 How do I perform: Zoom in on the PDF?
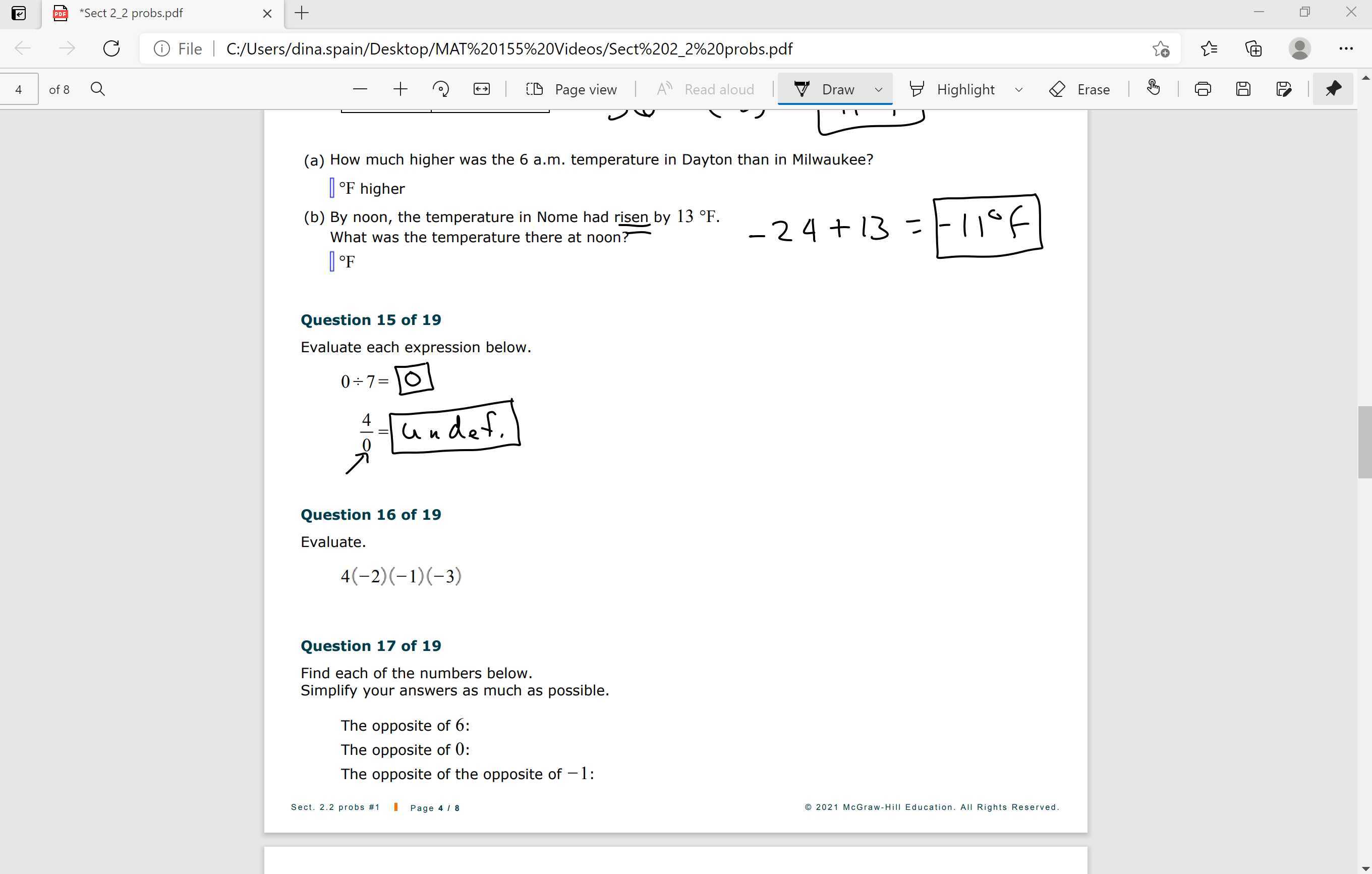pos(401,89)
